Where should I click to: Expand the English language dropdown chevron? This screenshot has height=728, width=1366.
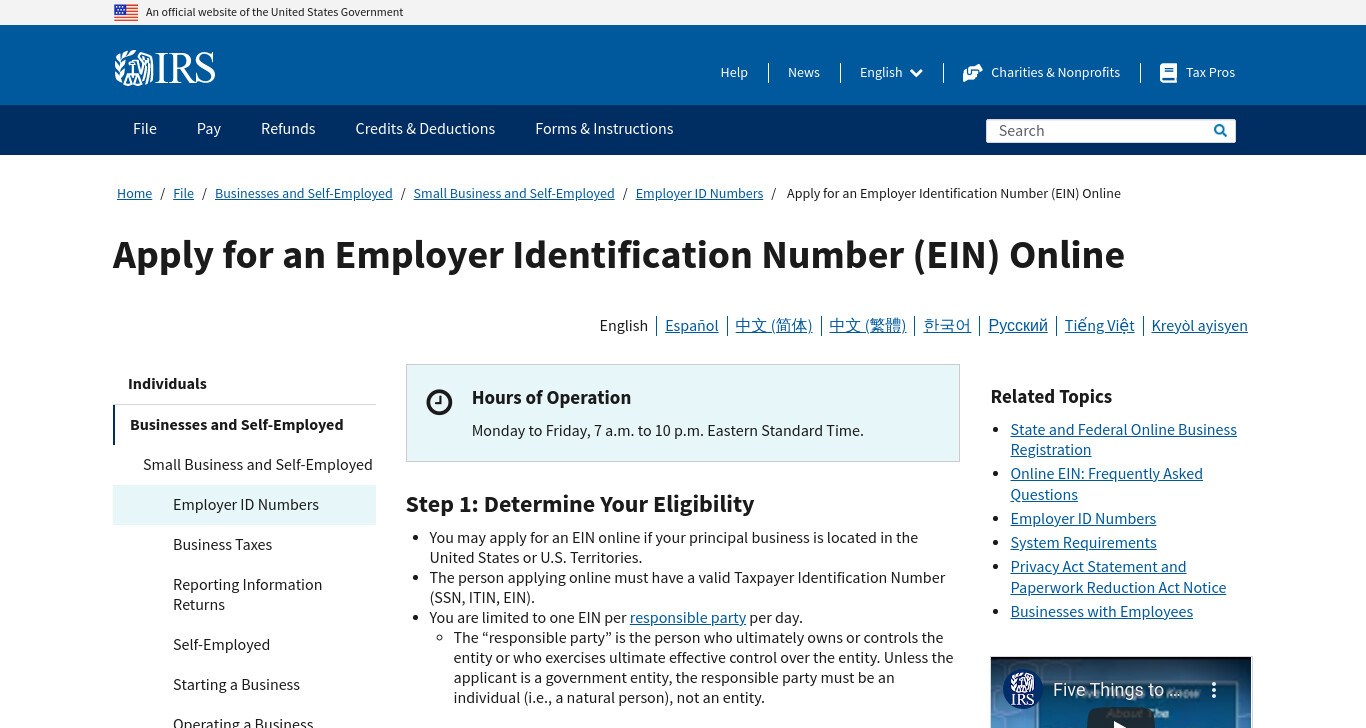pos(916,73)
